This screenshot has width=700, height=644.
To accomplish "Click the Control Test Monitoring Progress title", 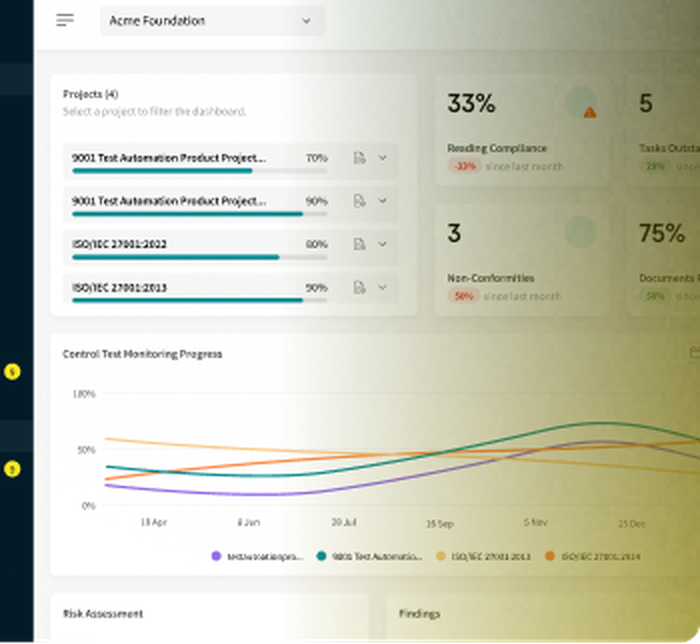I will tap(142, 354).
